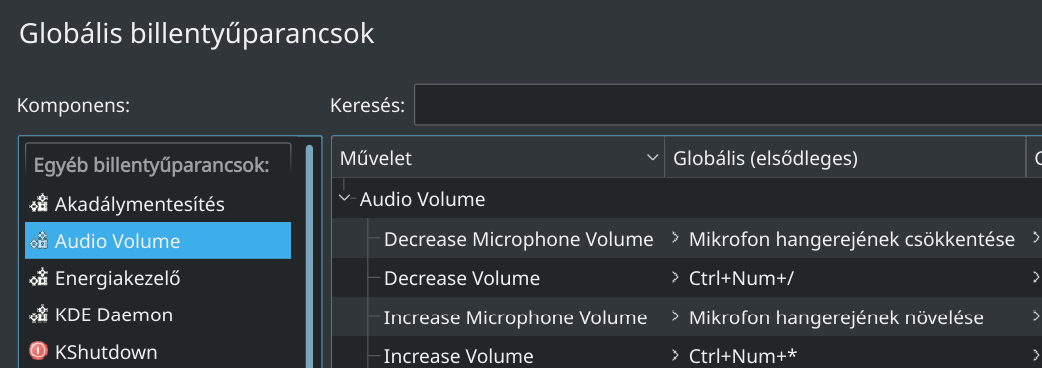The height and width of the screenshot is (368, 1042).
Task: Collapse the Audio Volume tree node
Action: click(x=344, y=198)
